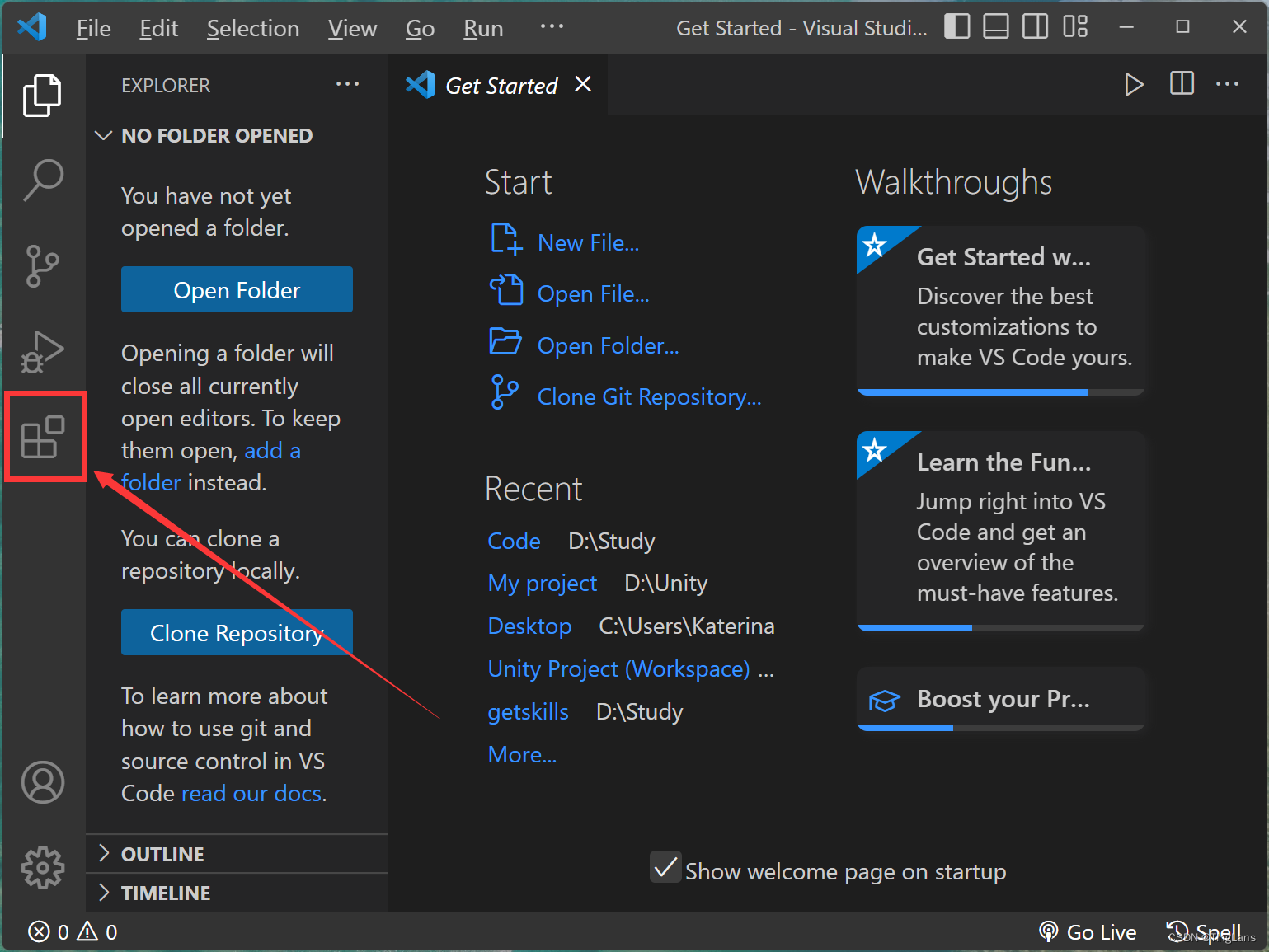Click New File... under Start
The image size is (1269, 952).
(x=588, y=242)
